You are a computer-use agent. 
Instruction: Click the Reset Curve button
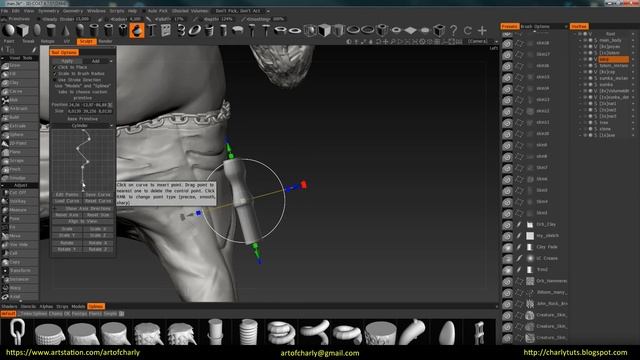(x=98, y=201)
